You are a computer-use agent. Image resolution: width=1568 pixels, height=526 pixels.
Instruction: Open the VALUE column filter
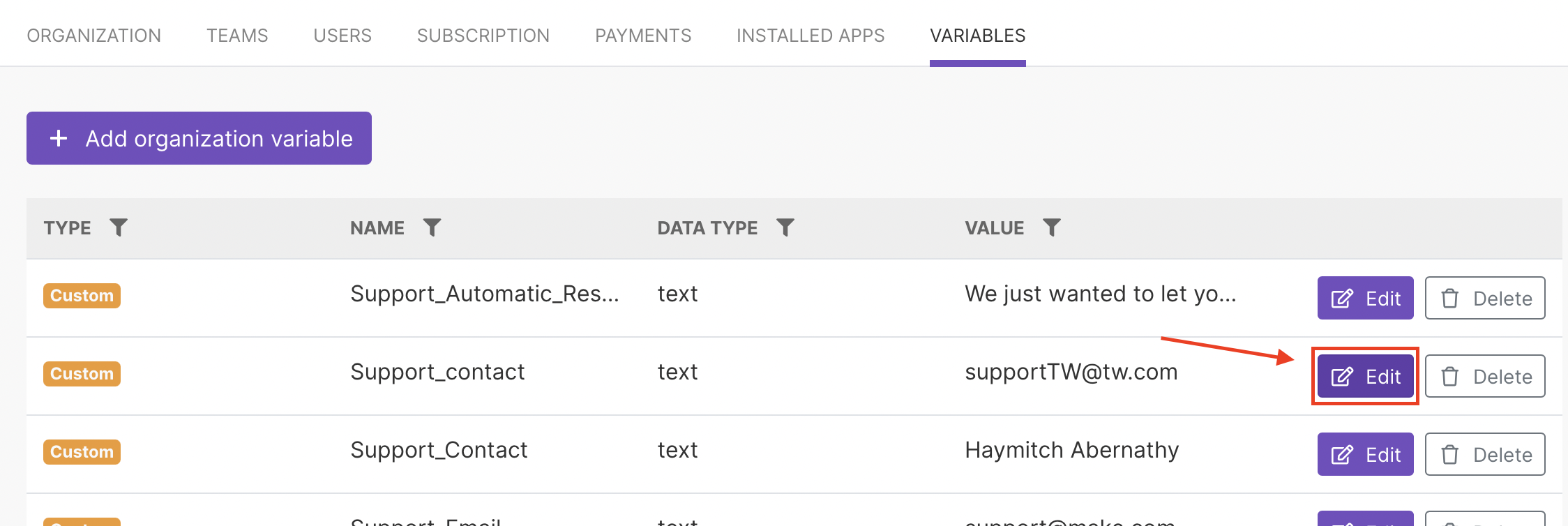point(1051,227)
